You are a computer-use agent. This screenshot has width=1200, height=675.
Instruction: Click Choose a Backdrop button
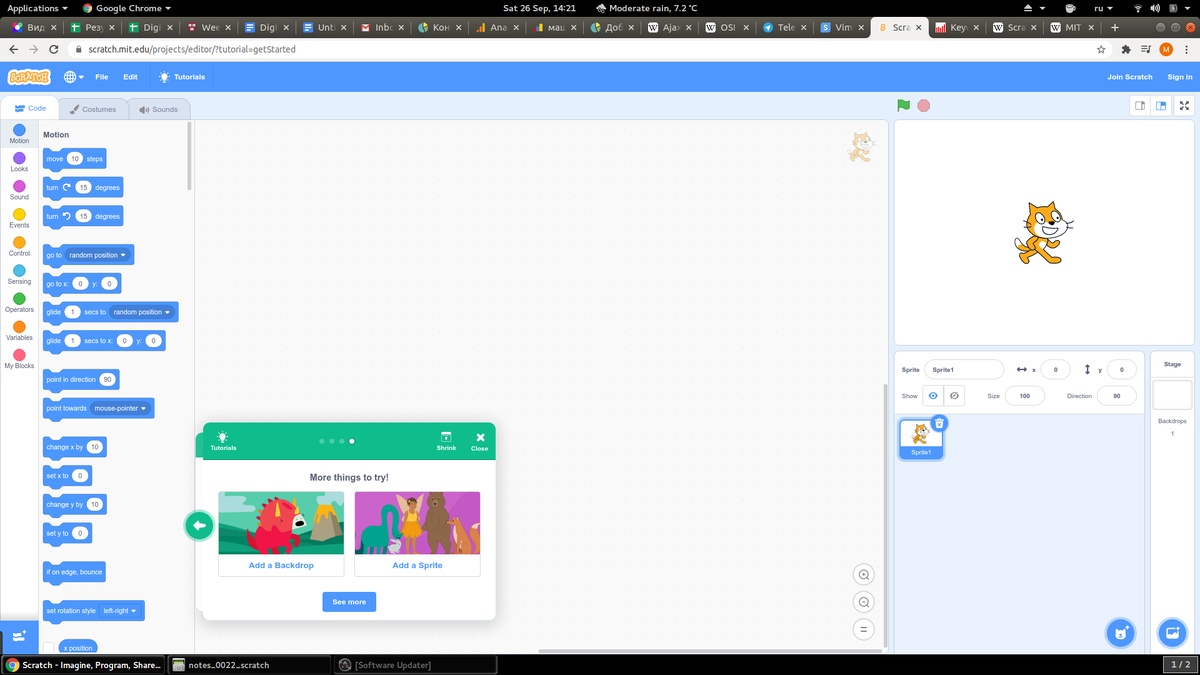tap(1172, 632)
